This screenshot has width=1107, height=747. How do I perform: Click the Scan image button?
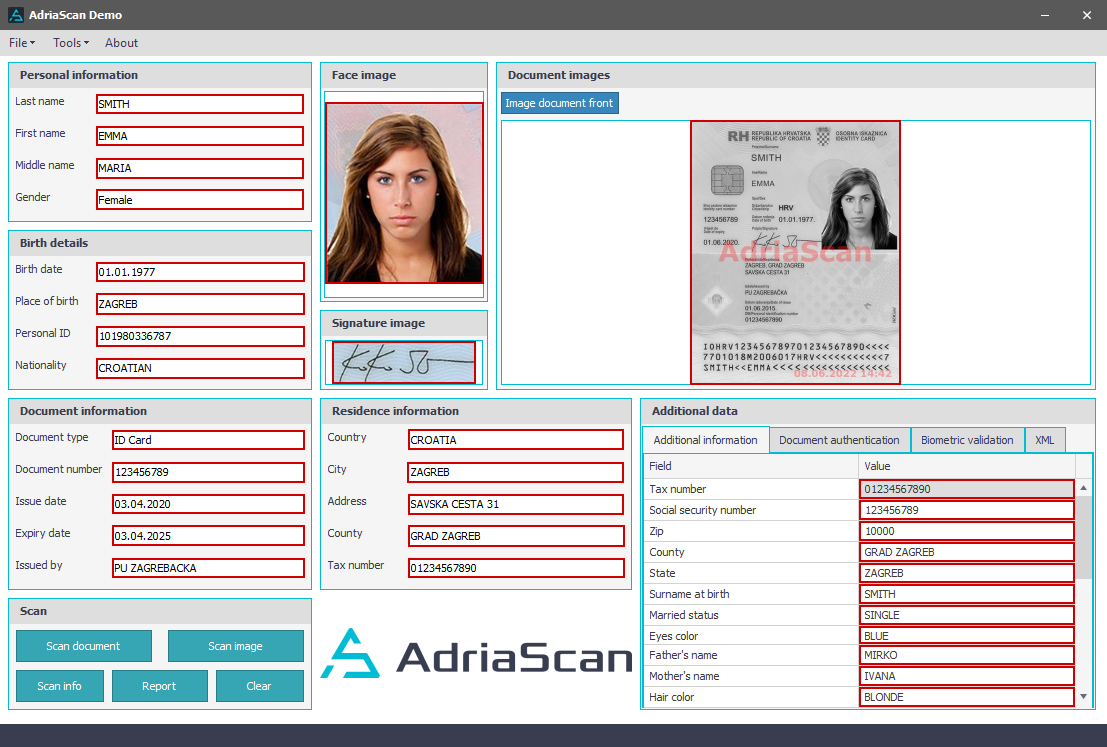235,646
